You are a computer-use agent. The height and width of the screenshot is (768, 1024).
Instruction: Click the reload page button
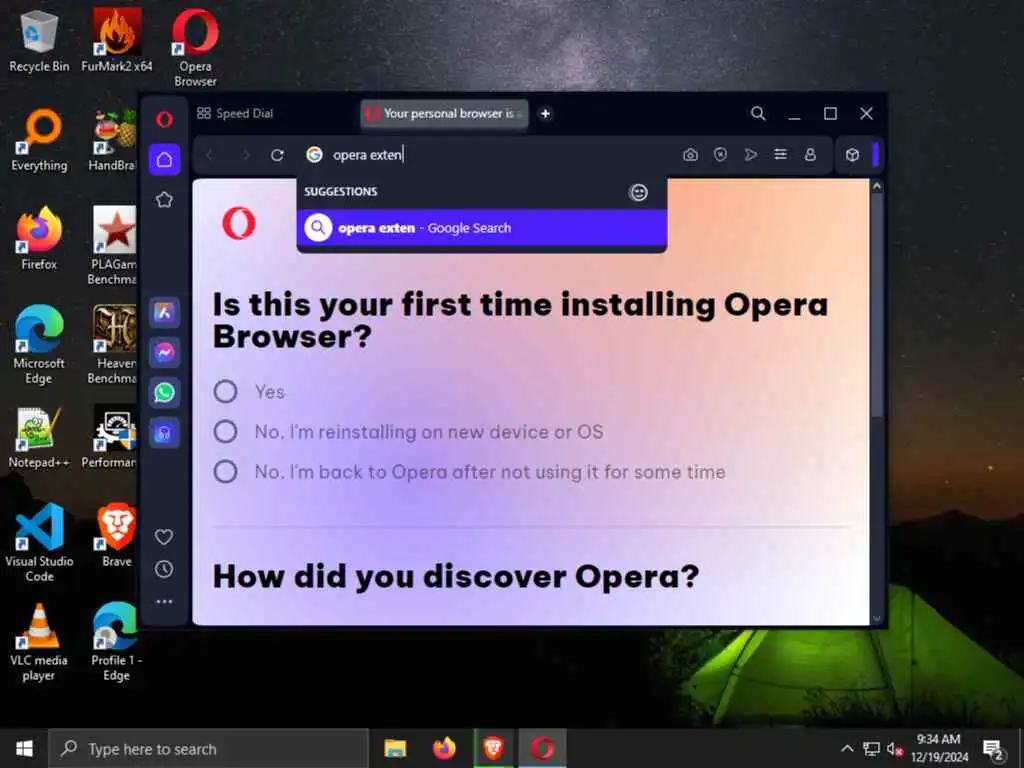pyautogui.click(x=277, y=155)
